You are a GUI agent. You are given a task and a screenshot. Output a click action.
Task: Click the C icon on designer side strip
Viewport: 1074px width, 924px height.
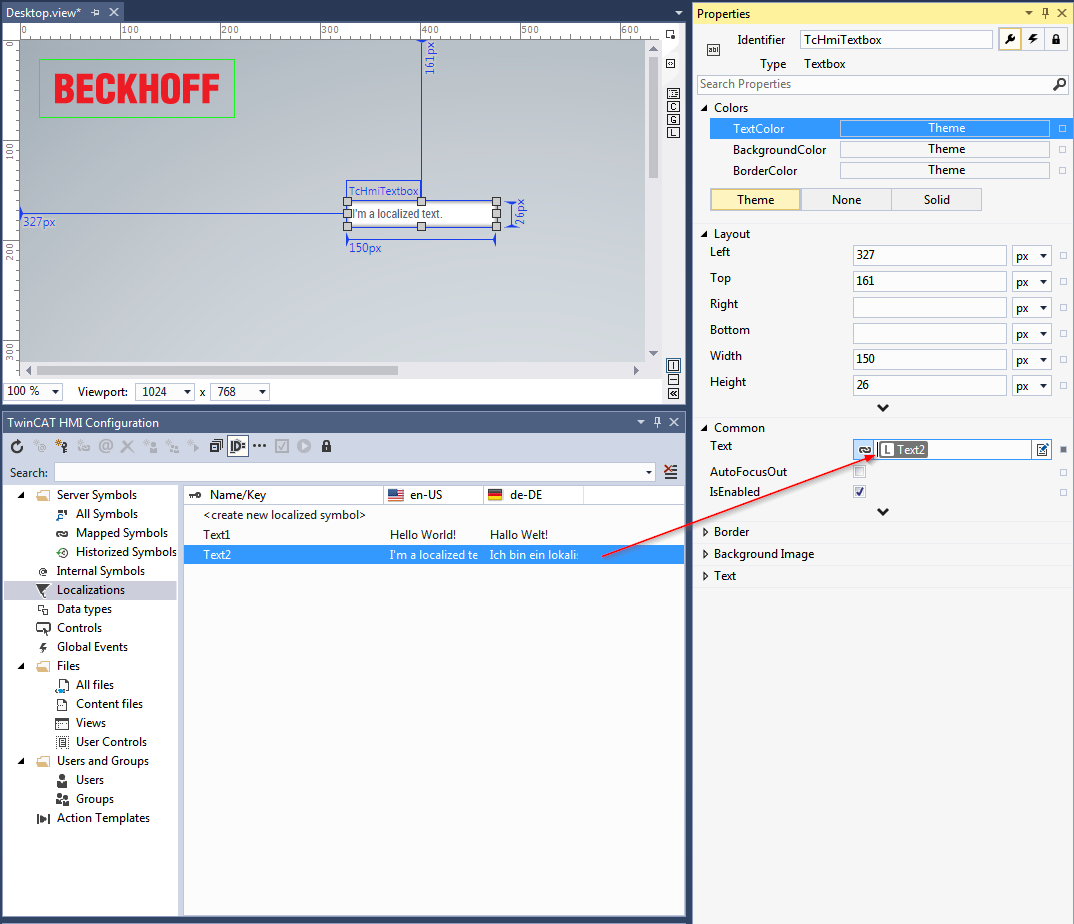(673, 106)
